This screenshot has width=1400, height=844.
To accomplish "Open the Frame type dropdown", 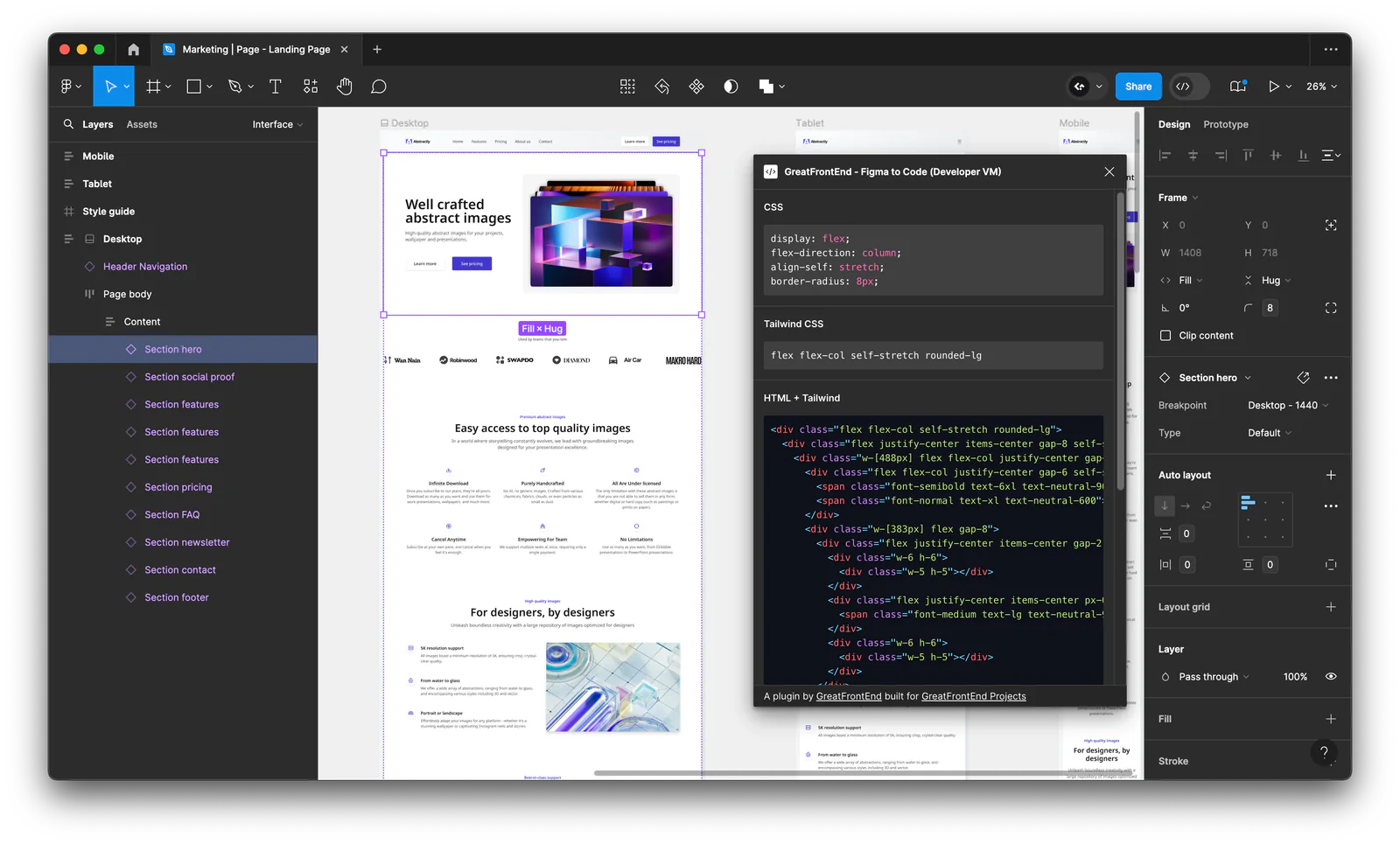I will coord(1178,198).
